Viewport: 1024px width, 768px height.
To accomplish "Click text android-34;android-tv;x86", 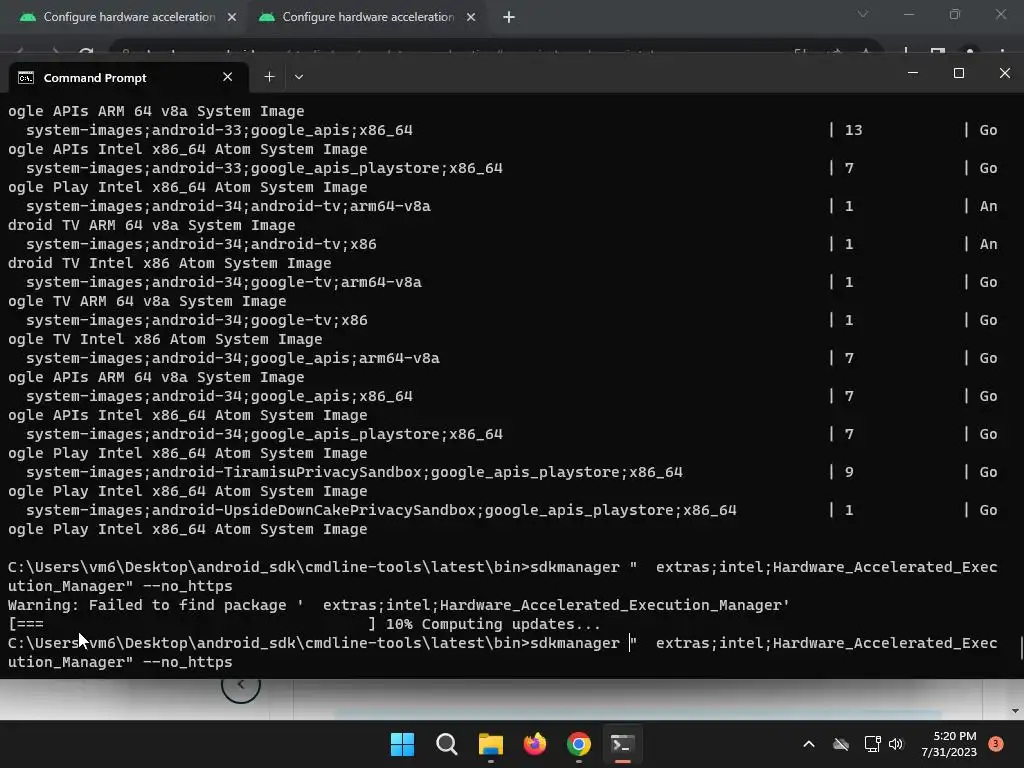I will (264, 244).
